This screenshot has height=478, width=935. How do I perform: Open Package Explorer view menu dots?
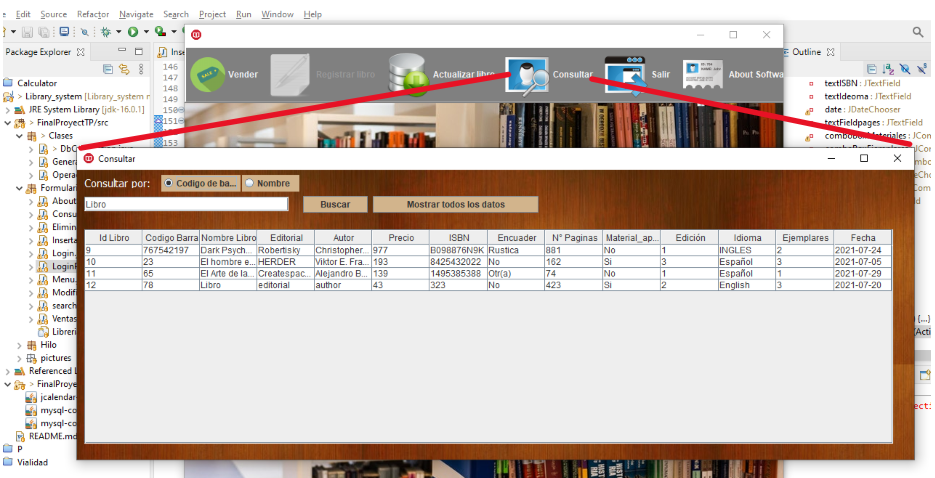[x=141, y=69]
